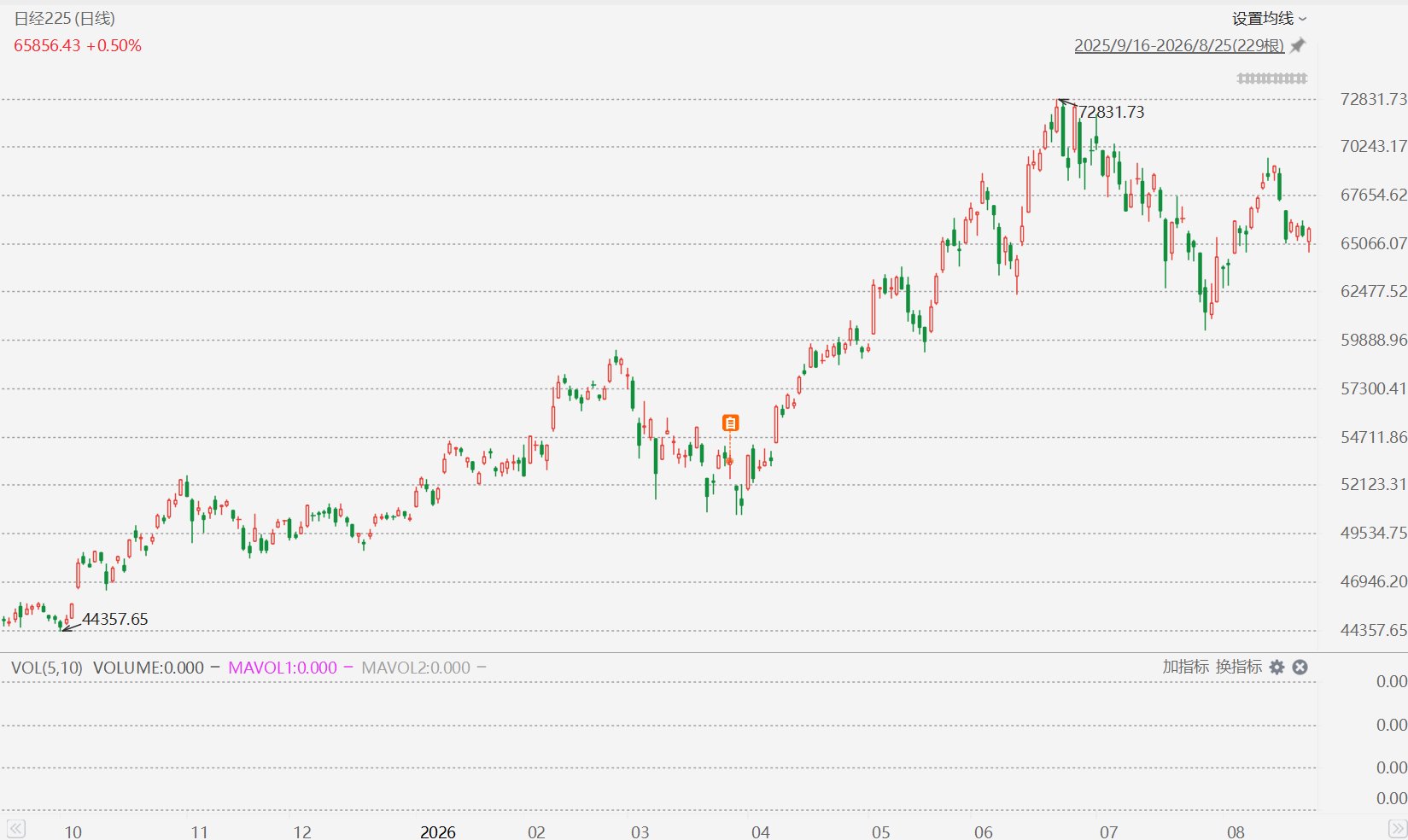This screenshot has height=840, width=1408.
Task: Click the 52123.31 price axis label
Action: pos(1373,484)
